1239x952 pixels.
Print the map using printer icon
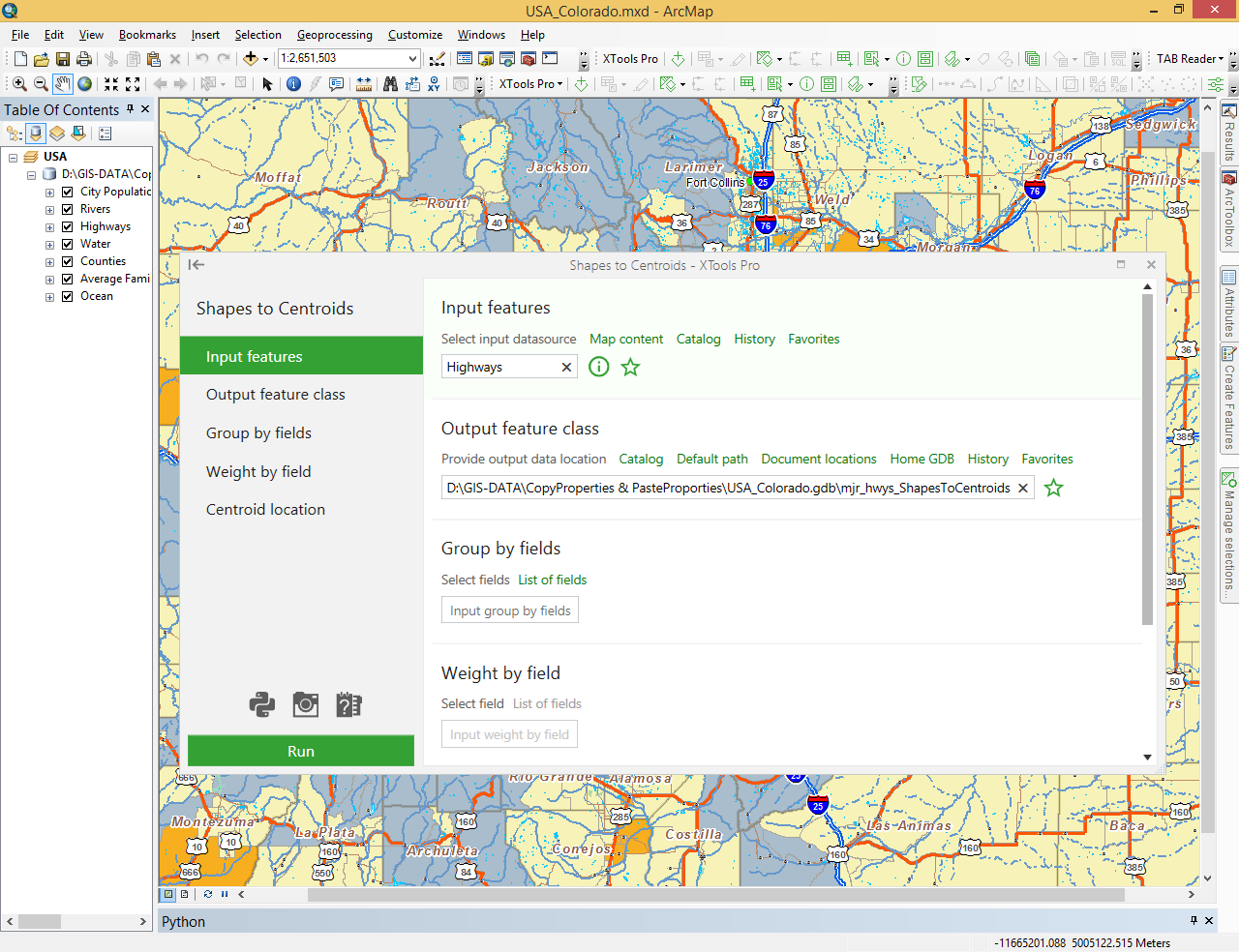84,59
